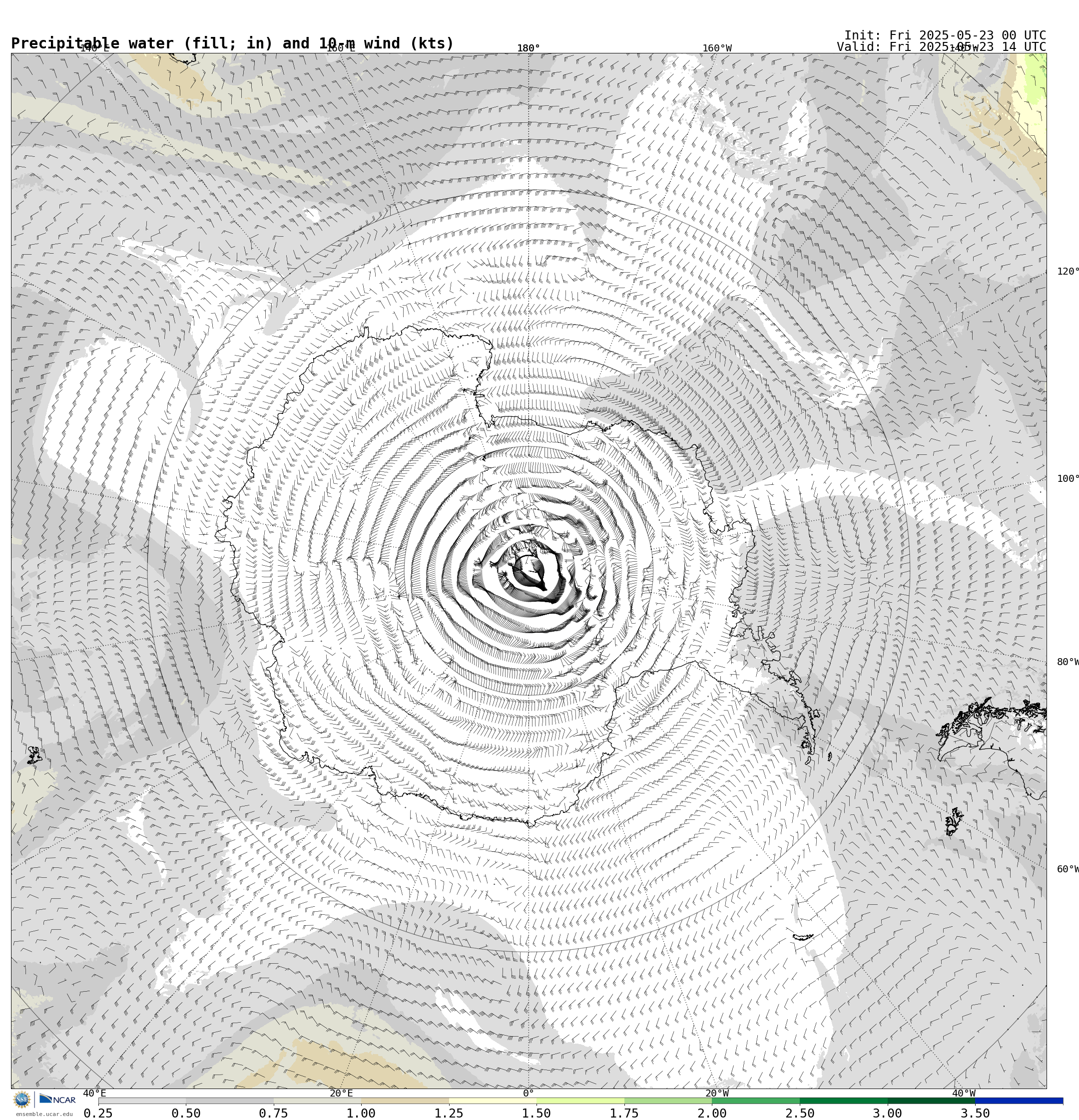The image size is (1079, 1120).
Task: Select the pale yellow 1.25–1.50 colorbar segment
Action: tap(493, 1101)
